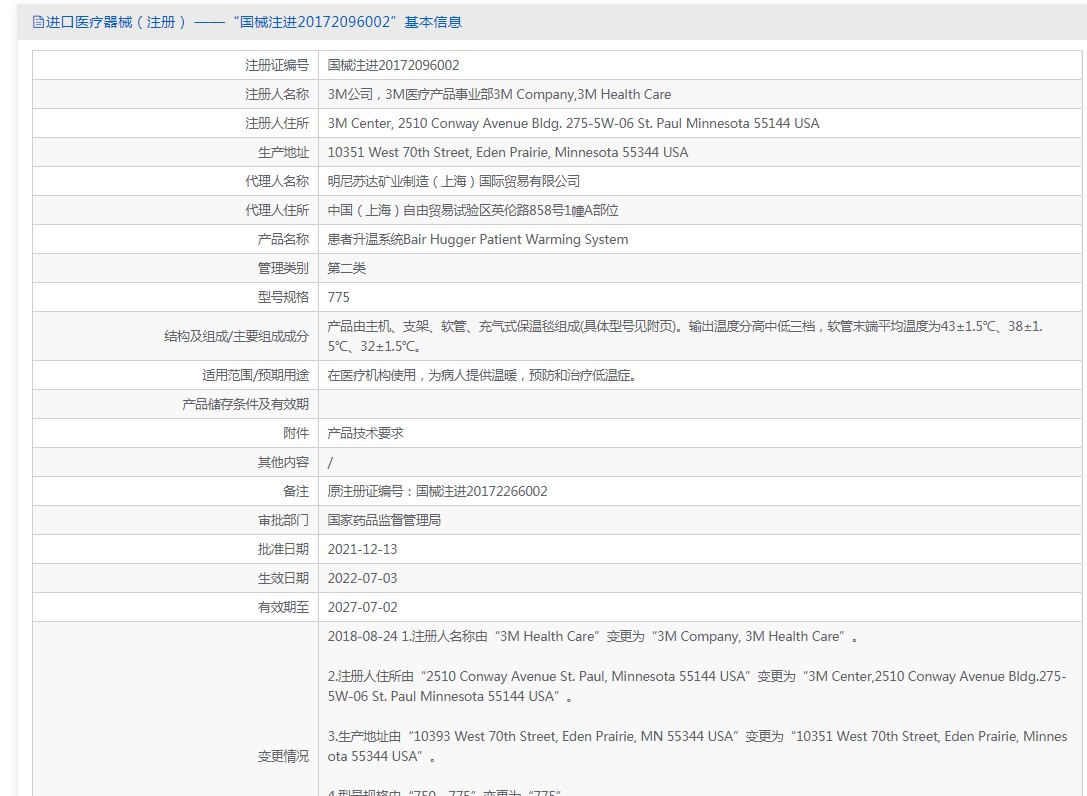This screenshot has width=1087, height=796.
Task: Click the header title 进口医疗器械（注册）基本信息
Action: point(254,22)
